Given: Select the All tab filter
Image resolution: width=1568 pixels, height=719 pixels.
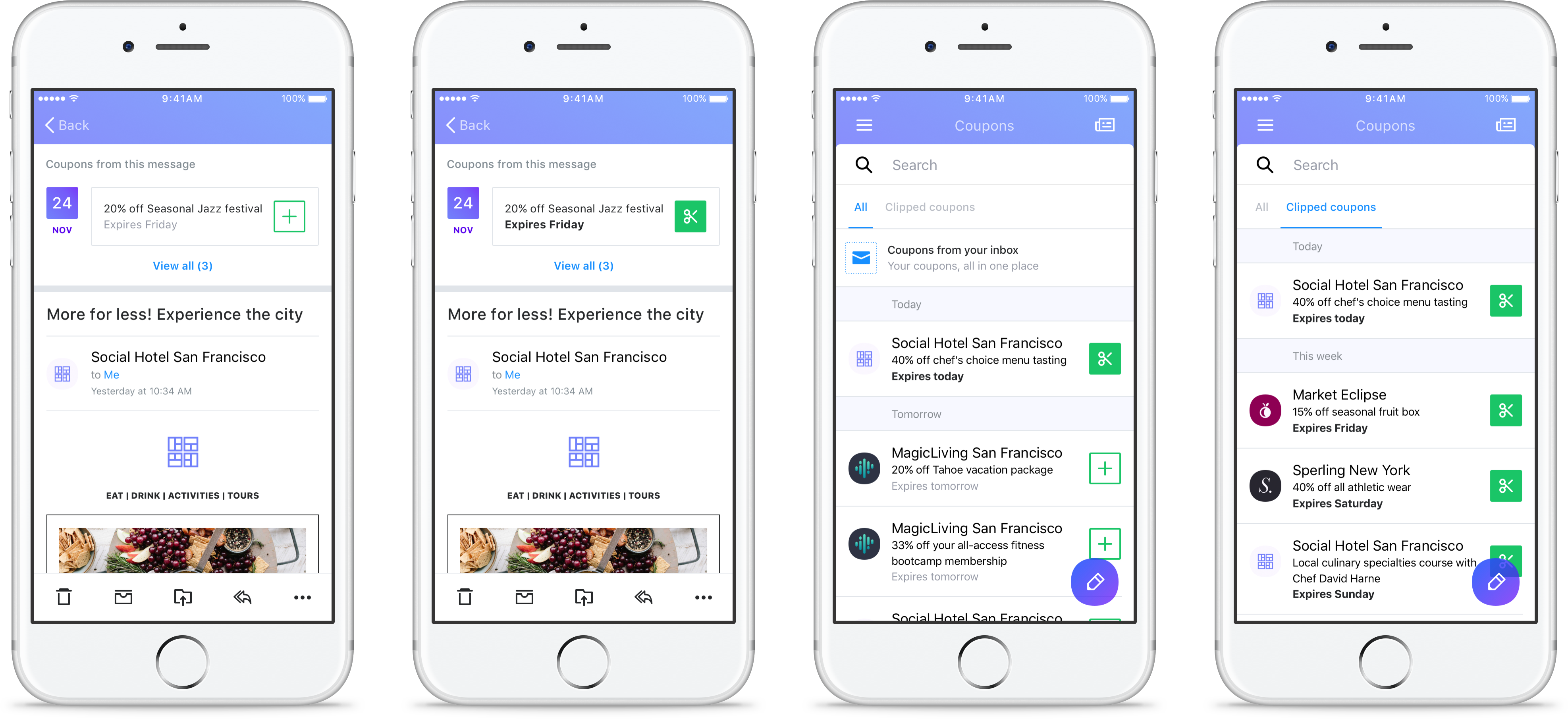Looking at the screenshot, I should tap(862, 206).
